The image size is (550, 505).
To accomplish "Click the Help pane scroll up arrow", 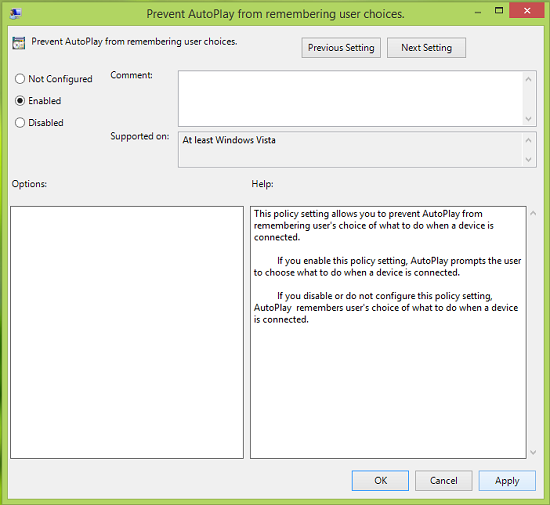I will [533, 213].
